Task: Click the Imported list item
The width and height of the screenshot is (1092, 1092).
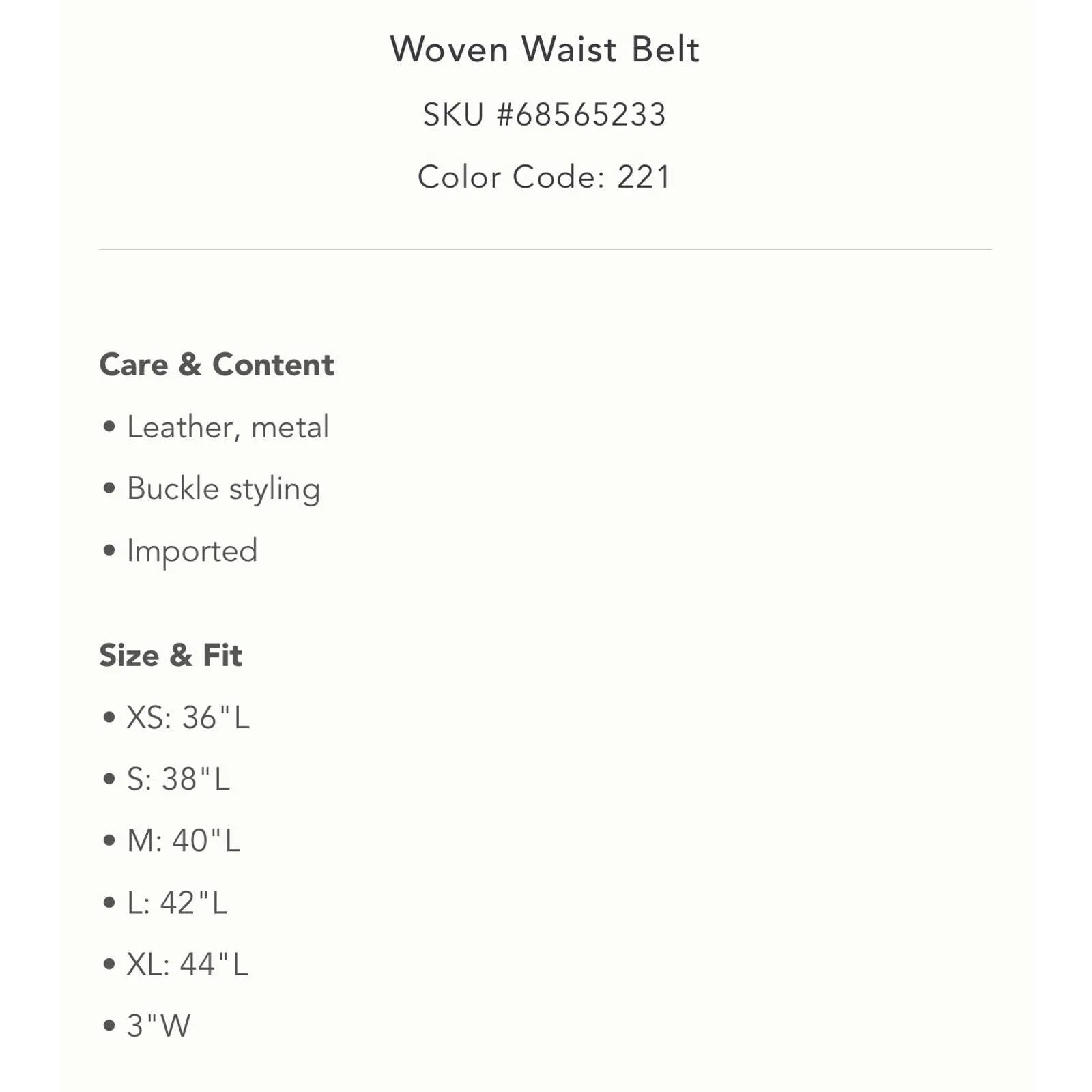Action: click(192, 551)
